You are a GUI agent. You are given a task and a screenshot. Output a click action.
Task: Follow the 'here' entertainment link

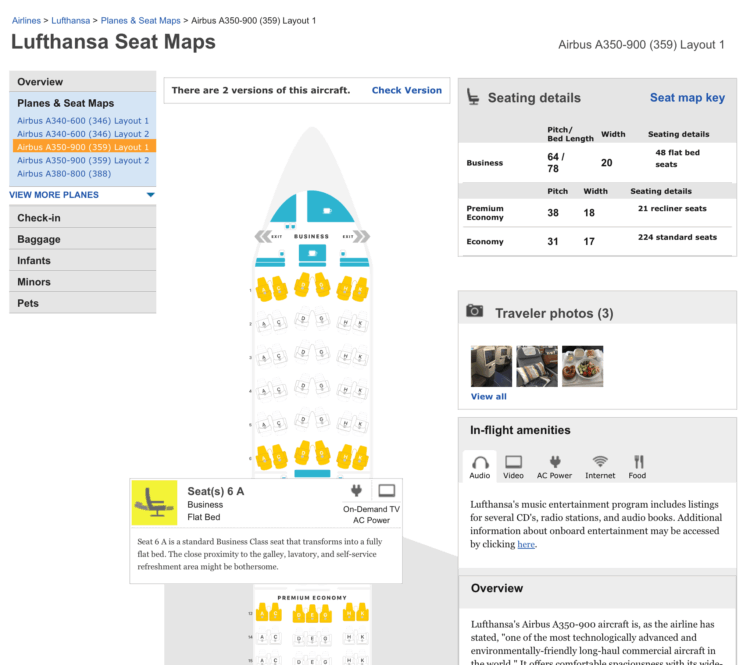point(526,544)
